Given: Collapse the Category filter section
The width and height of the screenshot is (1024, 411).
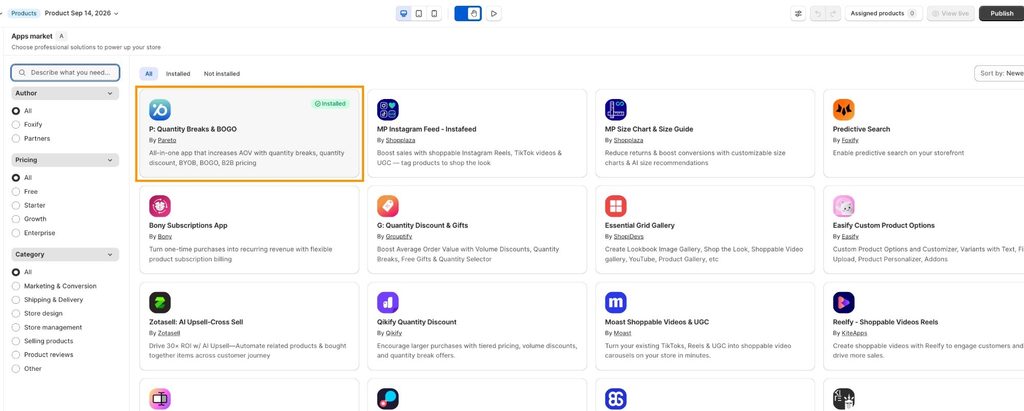Looking at the screenshot, I should (x=65, y=255).
